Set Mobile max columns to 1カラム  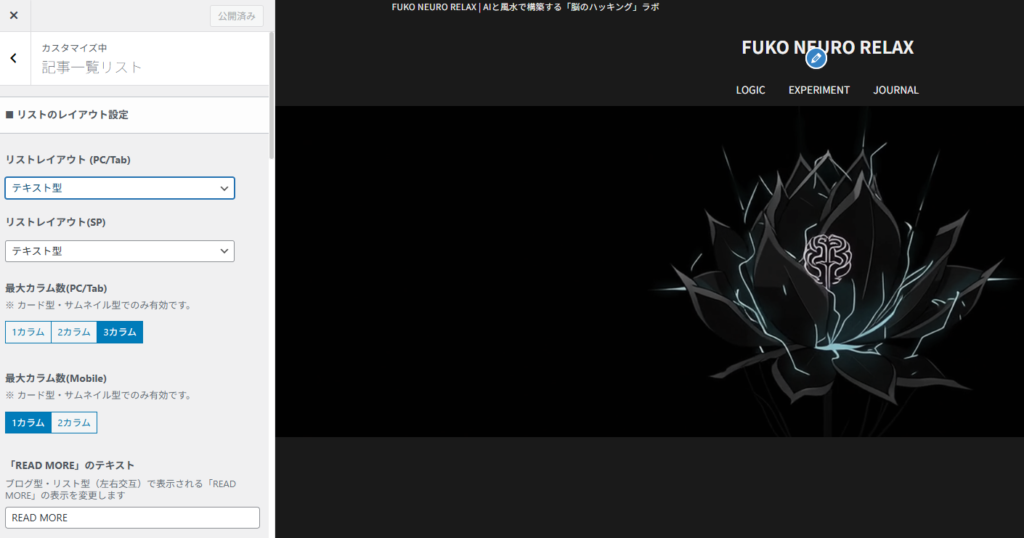coord(28,423)
